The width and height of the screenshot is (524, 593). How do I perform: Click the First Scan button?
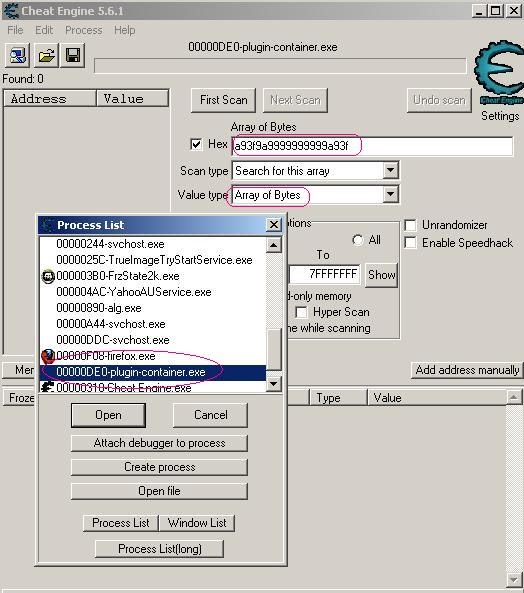point(223,100)
